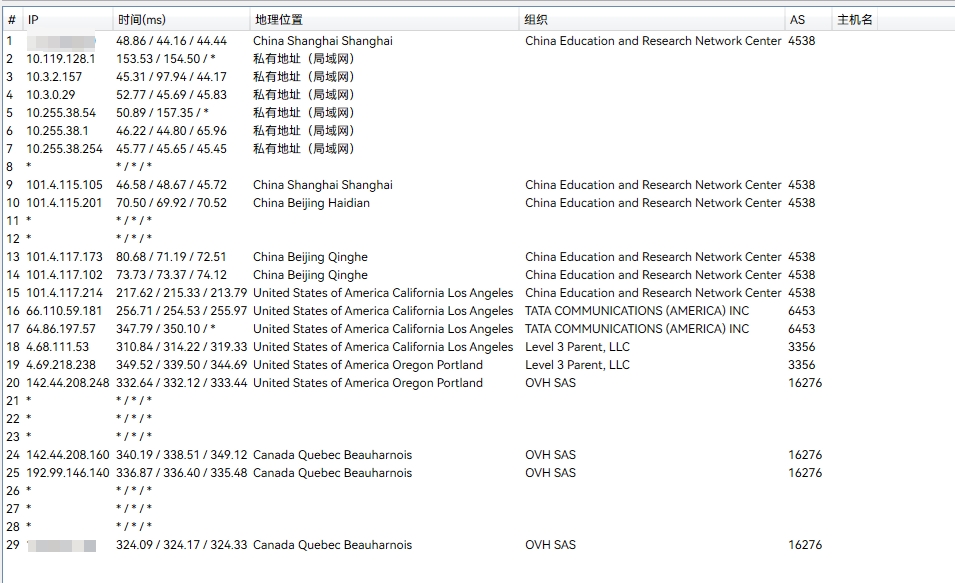Select the hop with IP 10.3.2.157
955x583 pixels.
[x=56, y=77]
